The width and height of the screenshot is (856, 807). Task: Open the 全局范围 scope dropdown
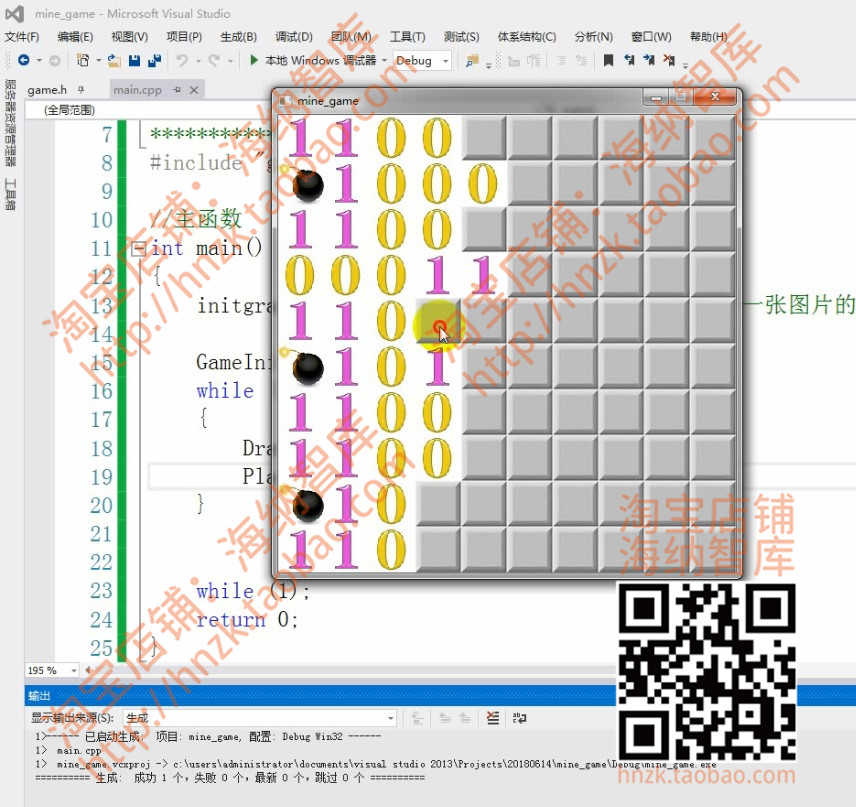click(x=69, y=110)
